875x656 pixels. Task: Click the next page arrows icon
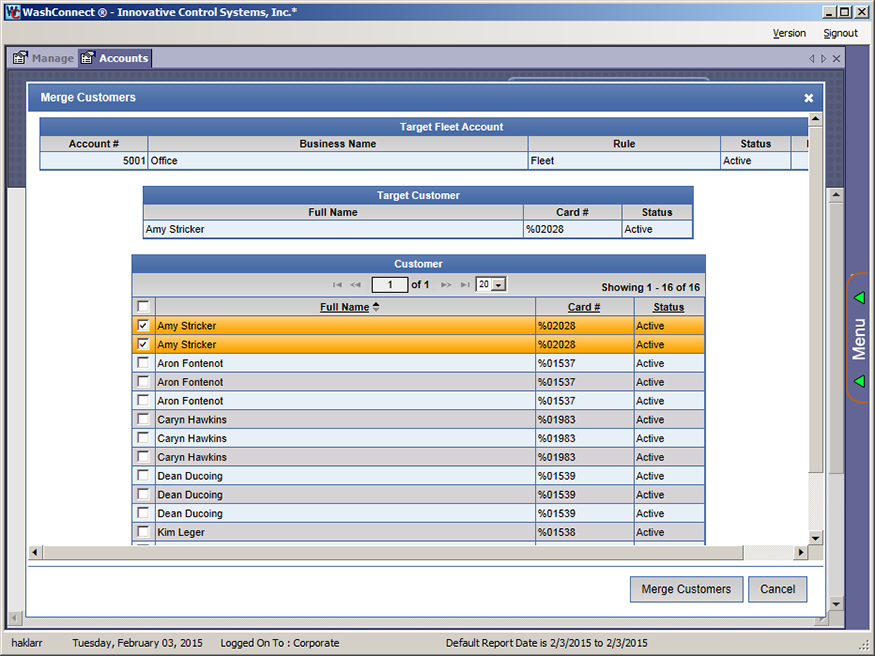(446, 285)
